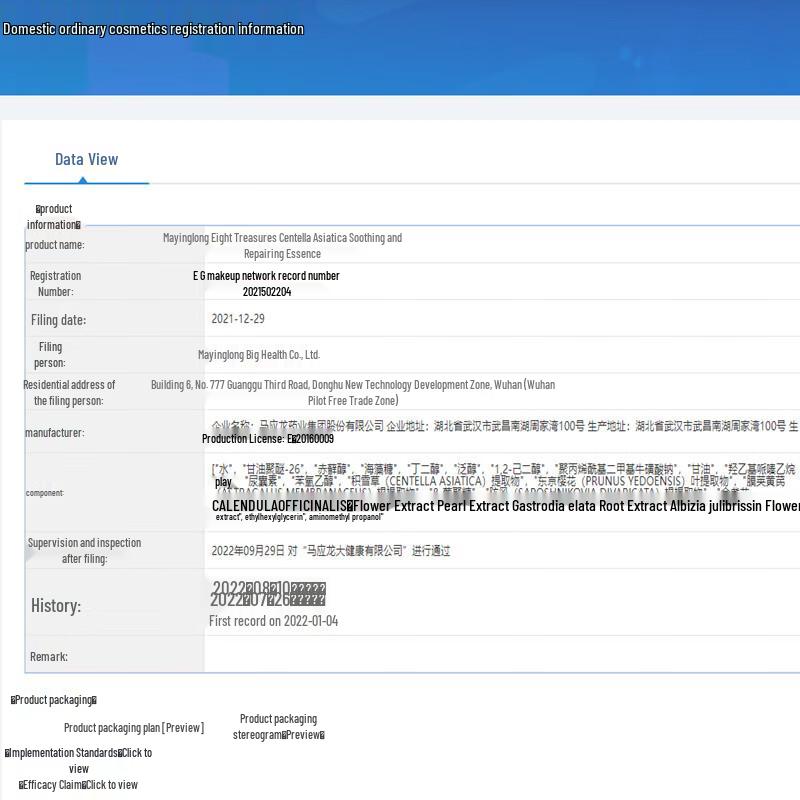The height and width of the screenshot is (800, 800).
Task: Click the 2022-08-10 history entry
Action: click(268, 588)
